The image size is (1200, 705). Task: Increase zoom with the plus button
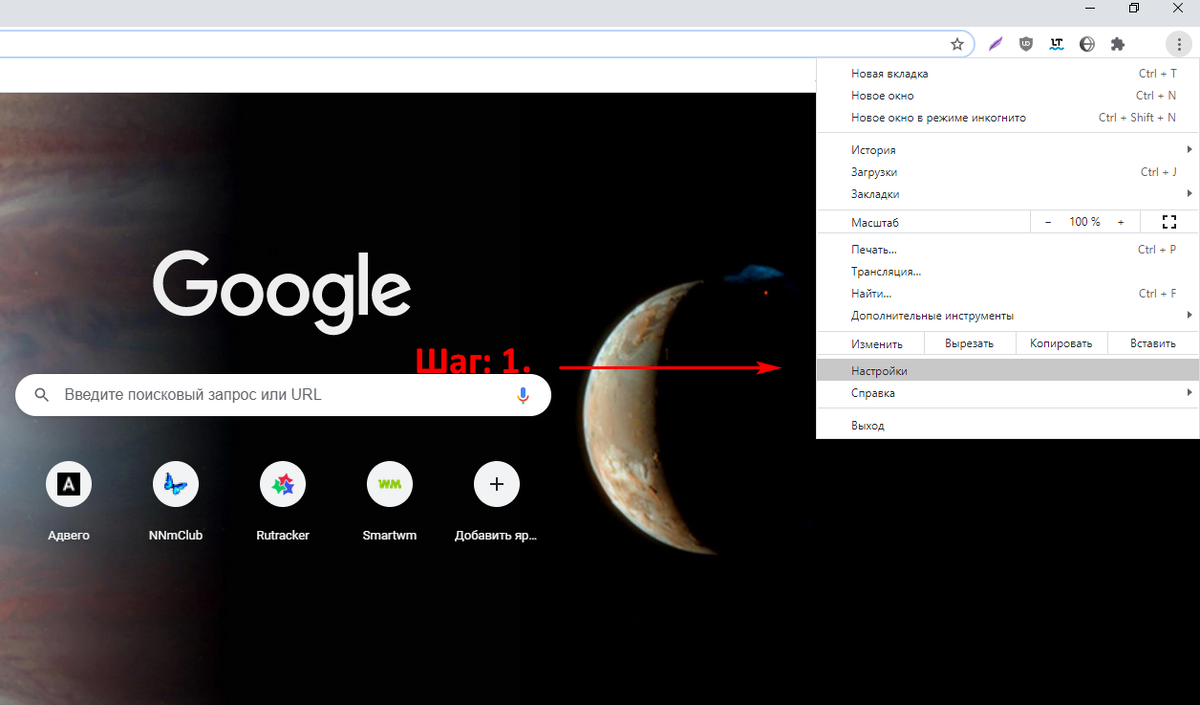point(1121,222)
